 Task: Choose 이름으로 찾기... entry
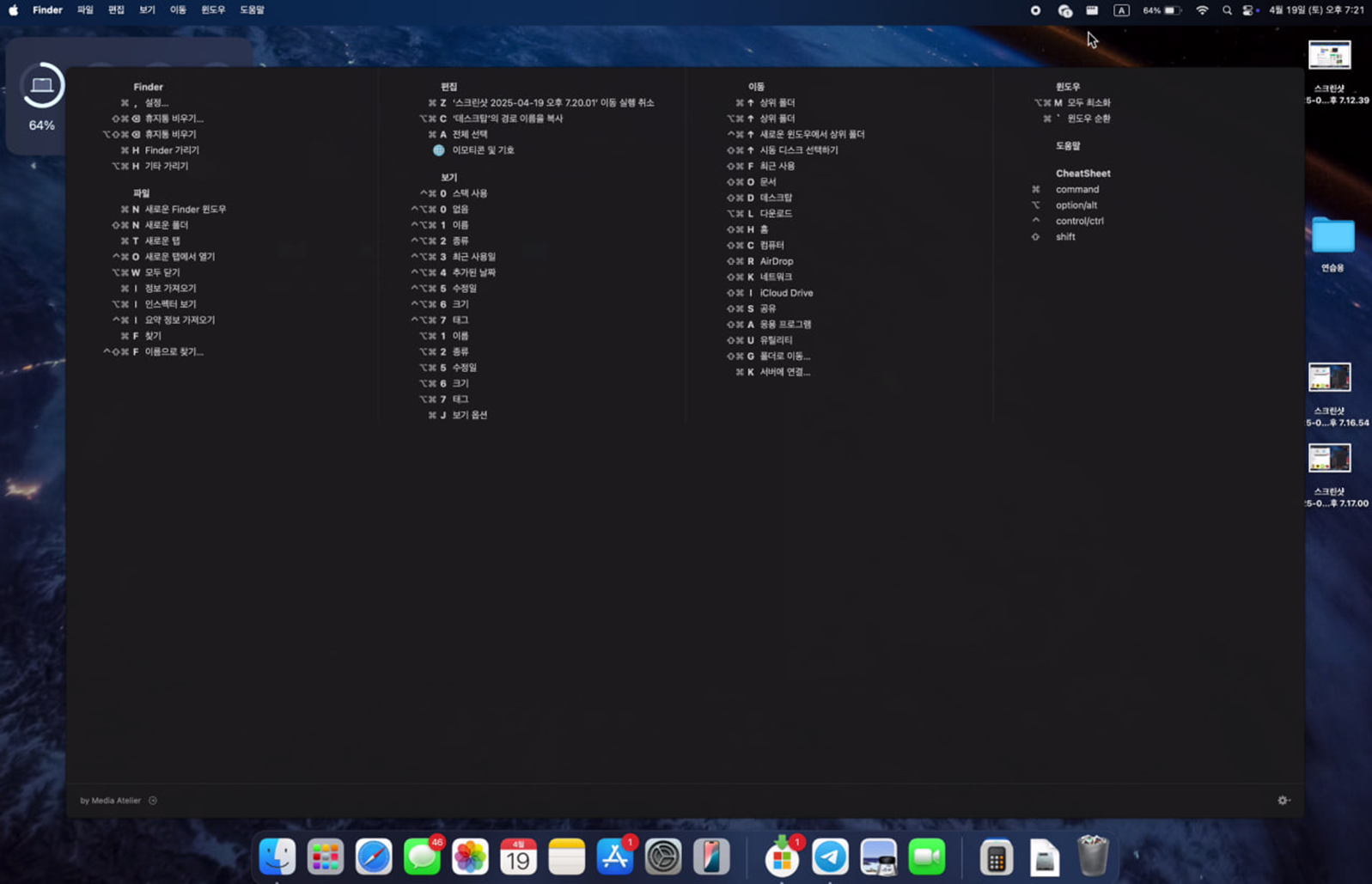[174, 351]
